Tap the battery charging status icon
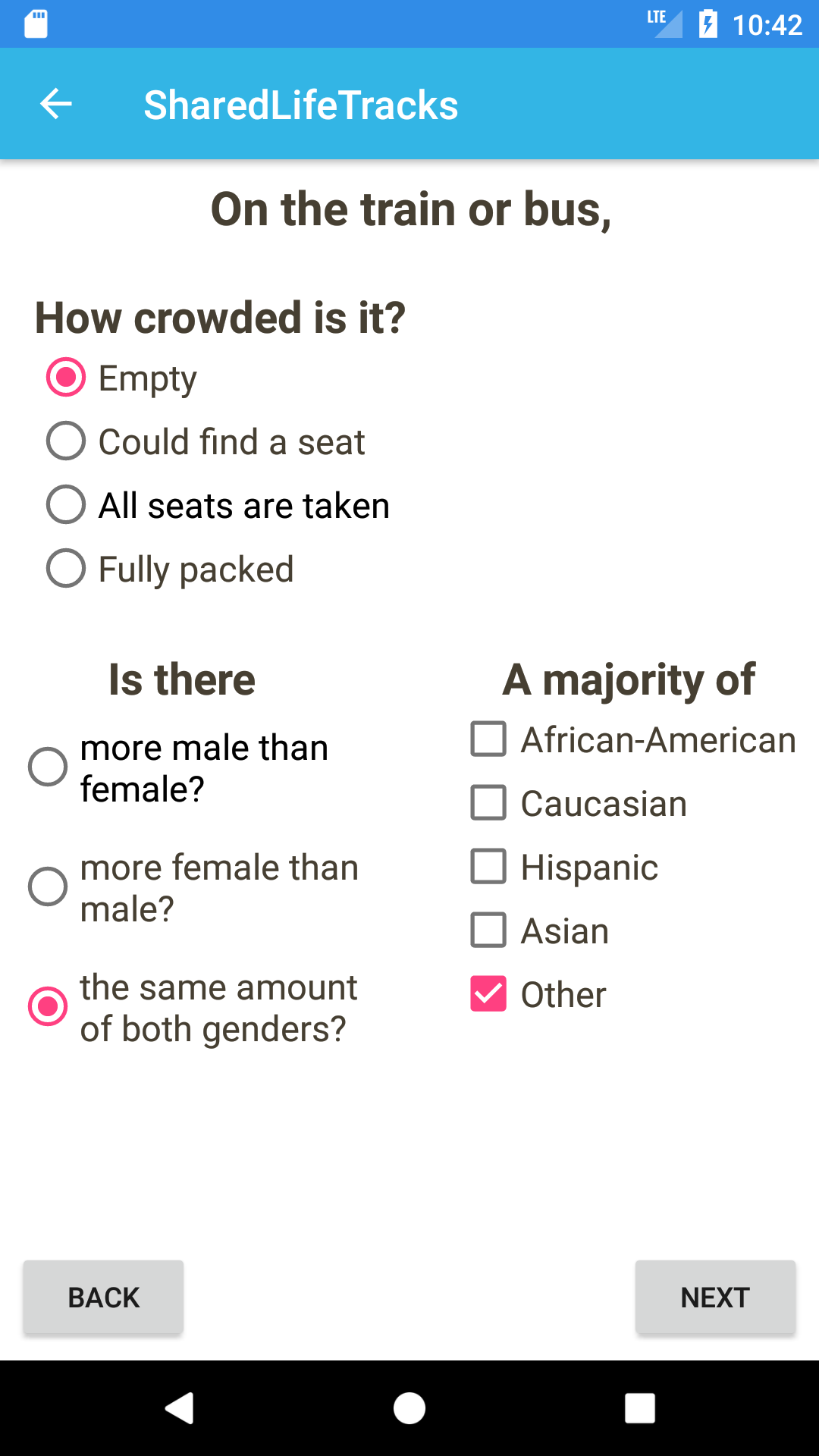 (x=708, y=24)
